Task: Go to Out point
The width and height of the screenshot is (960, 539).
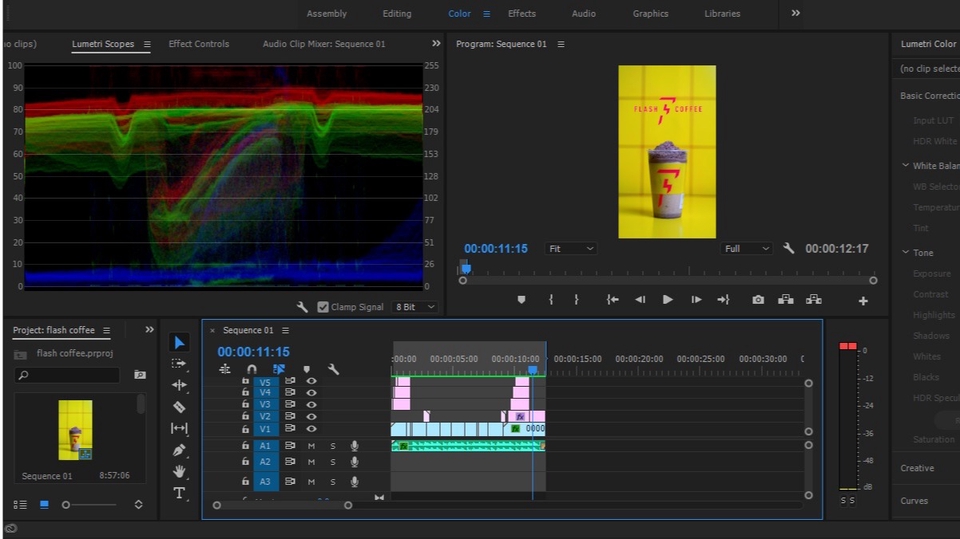Action: click(724, 300)
